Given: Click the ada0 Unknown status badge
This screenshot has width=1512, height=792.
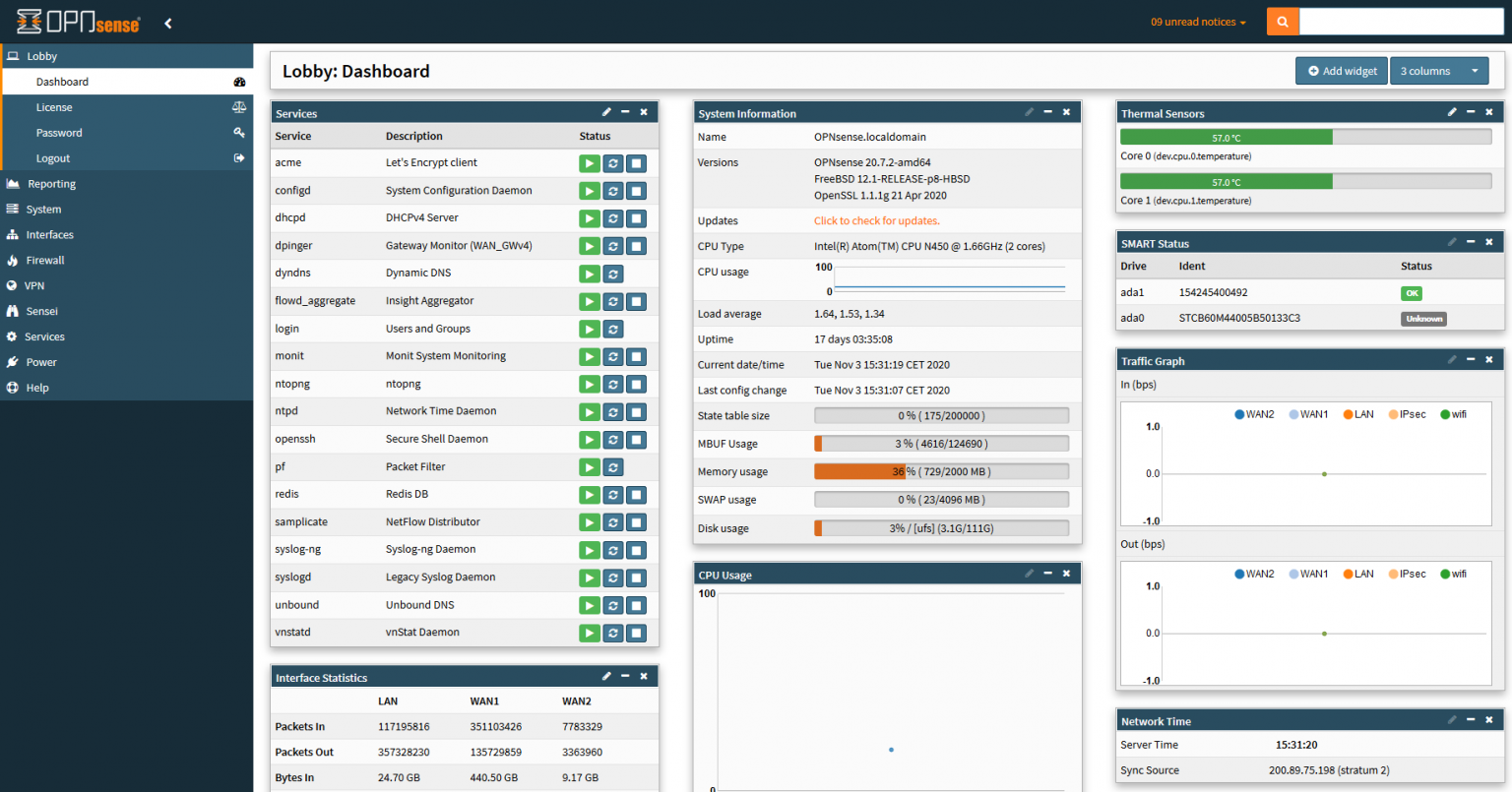Looking at the screenshot, I should [1423, 319].
